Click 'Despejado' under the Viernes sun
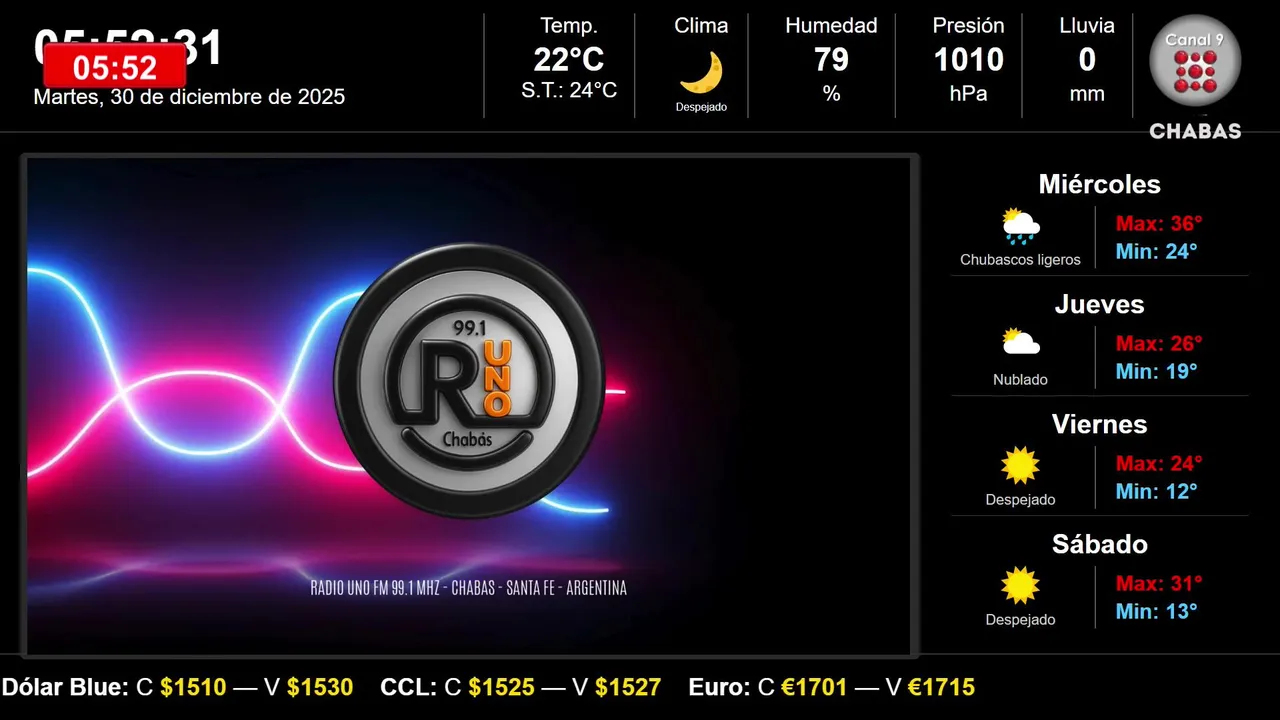 point(1020,500)
